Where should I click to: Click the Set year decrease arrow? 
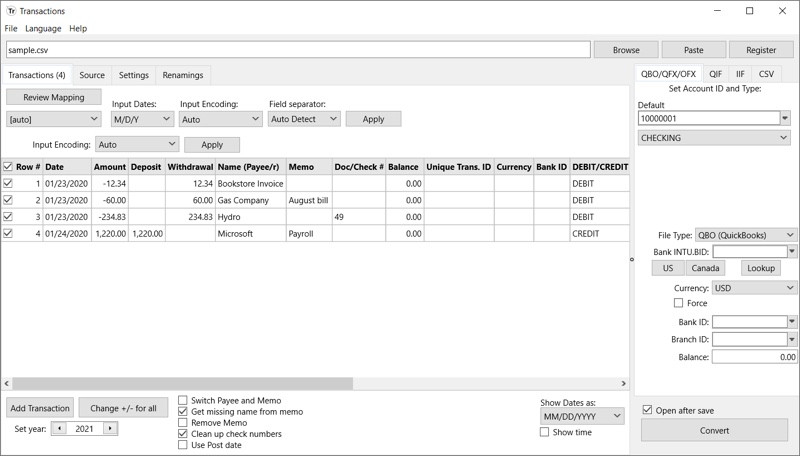tap(60, 428)
